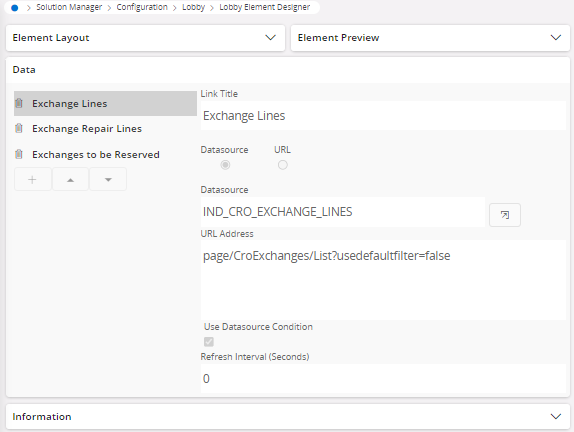Select Exchange Repair Lines item
The image size is (574, 432).
(x=105, y=129)
